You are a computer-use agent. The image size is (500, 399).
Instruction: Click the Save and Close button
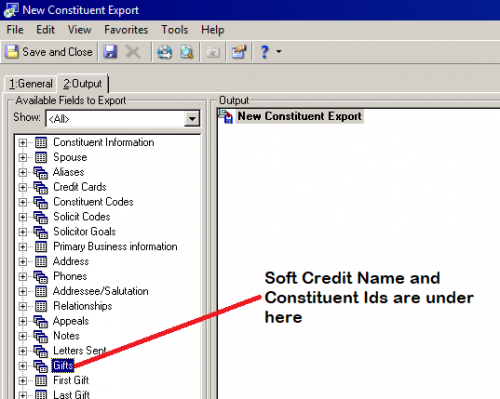[x=49, y=52]
